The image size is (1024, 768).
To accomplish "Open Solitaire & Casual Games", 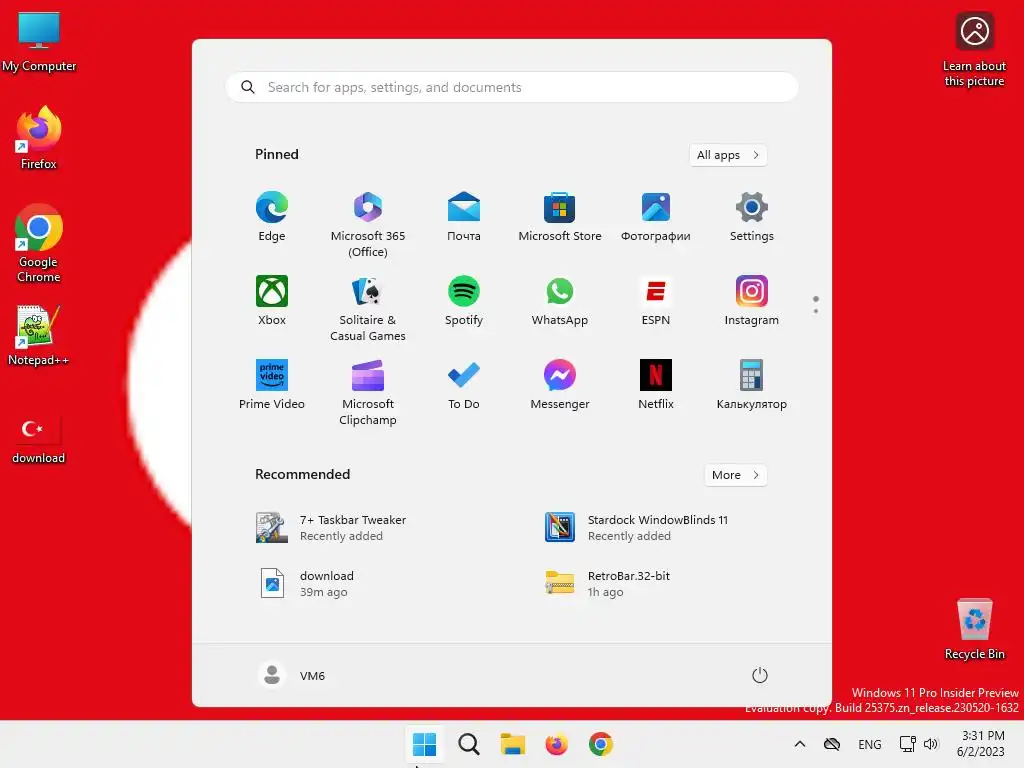I will point(368,308).
